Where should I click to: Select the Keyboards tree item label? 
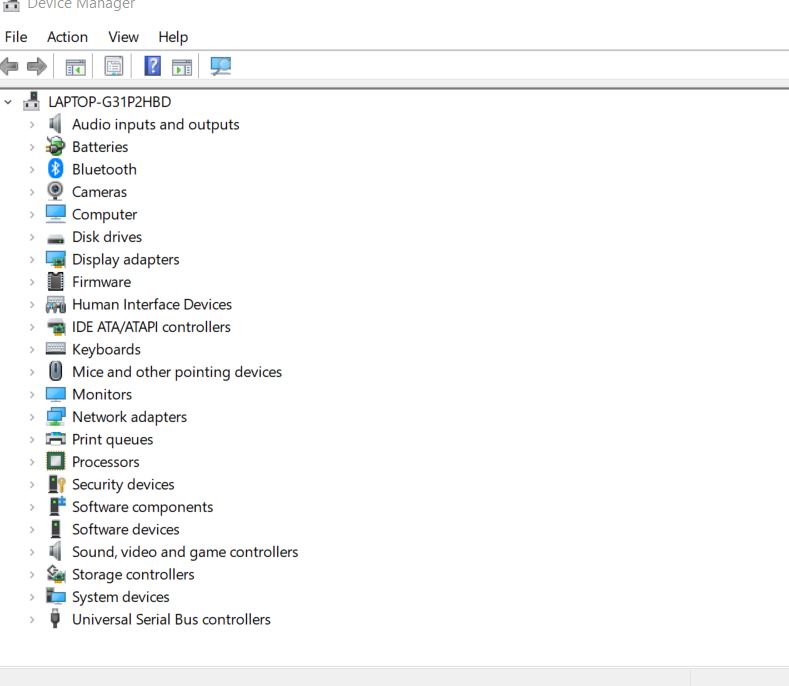click(x=106, y=349)
